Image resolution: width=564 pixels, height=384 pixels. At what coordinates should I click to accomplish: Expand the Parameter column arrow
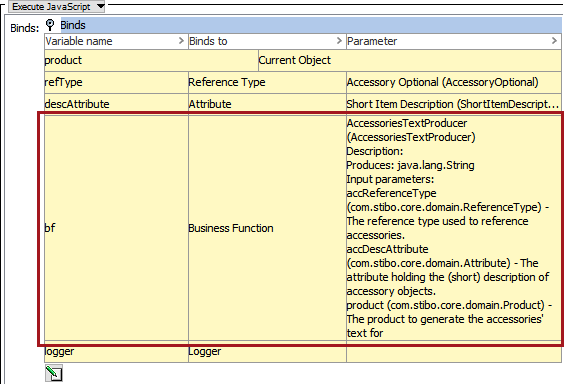click(x=554, y=41)
